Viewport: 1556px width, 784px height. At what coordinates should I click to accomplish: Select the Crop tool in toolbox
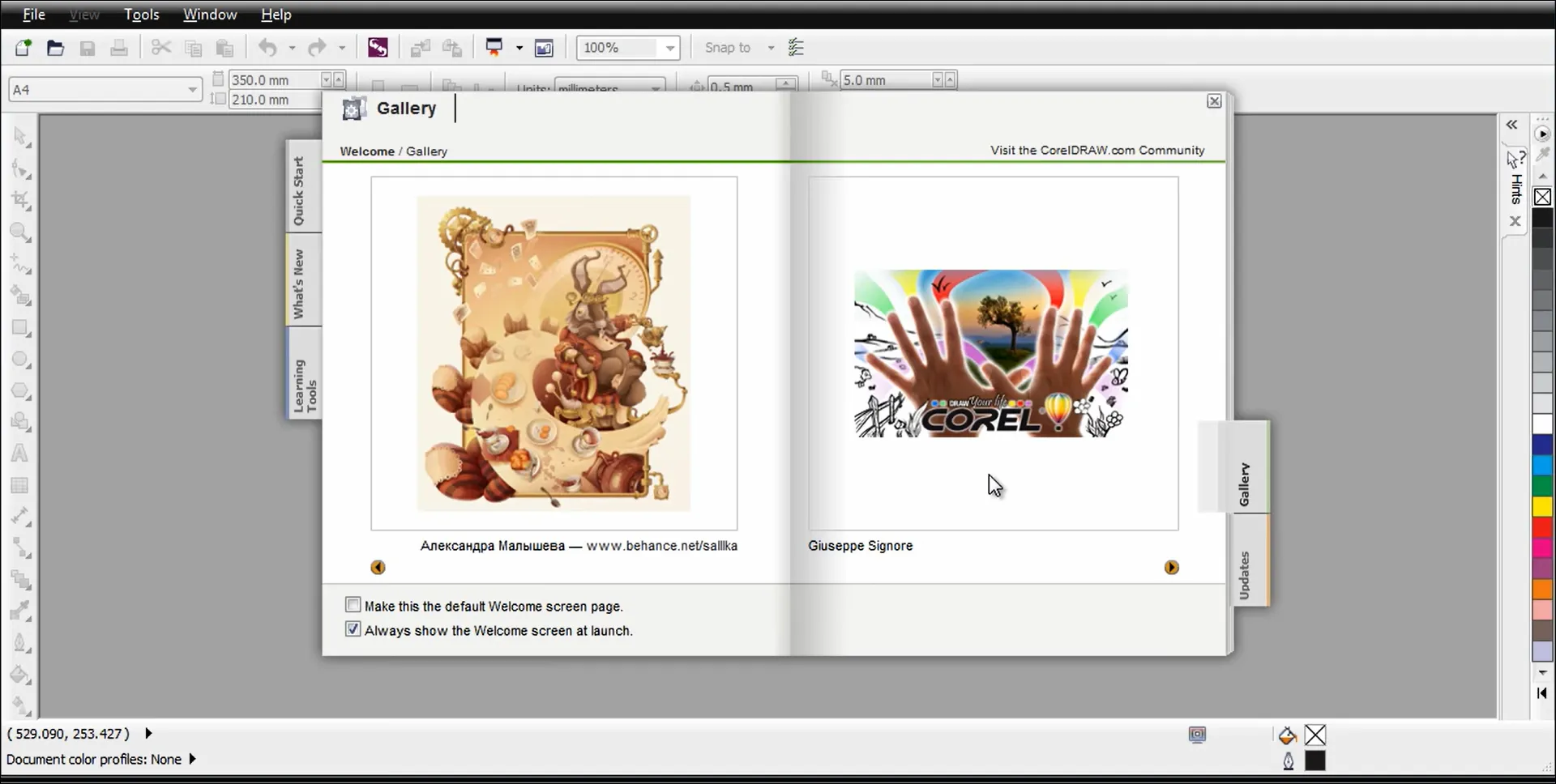coord(20,200)
